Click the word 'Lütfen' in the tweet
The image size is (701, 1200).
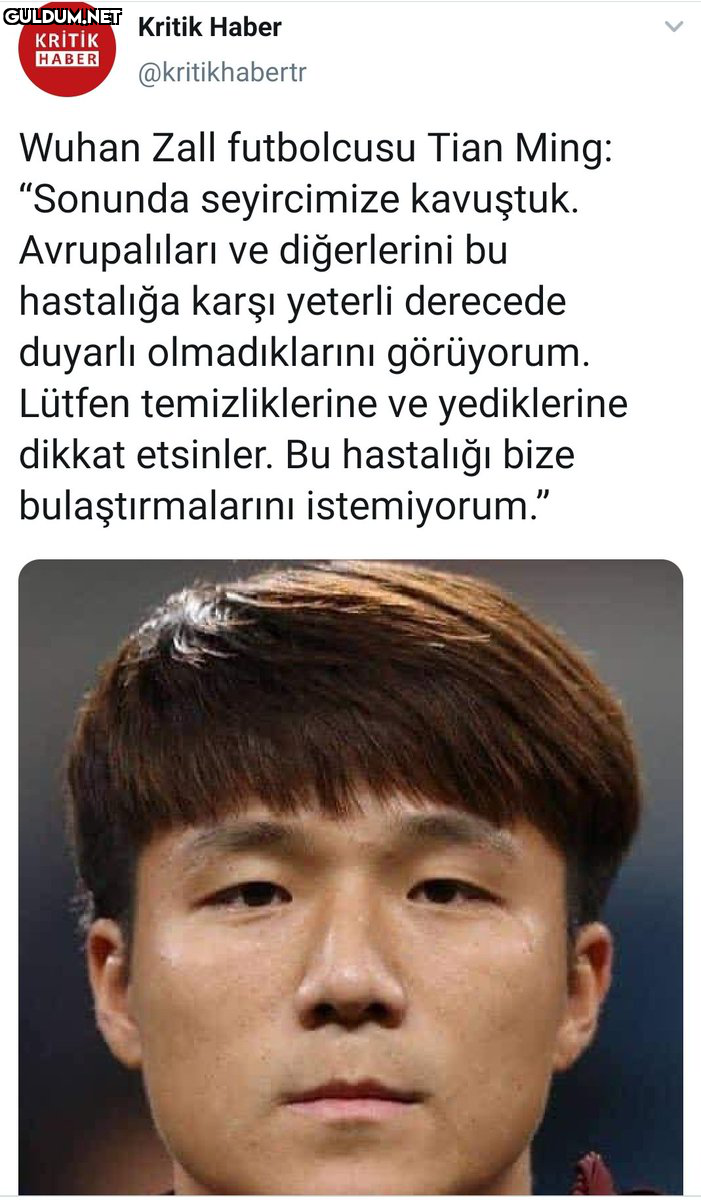[75, 404]
